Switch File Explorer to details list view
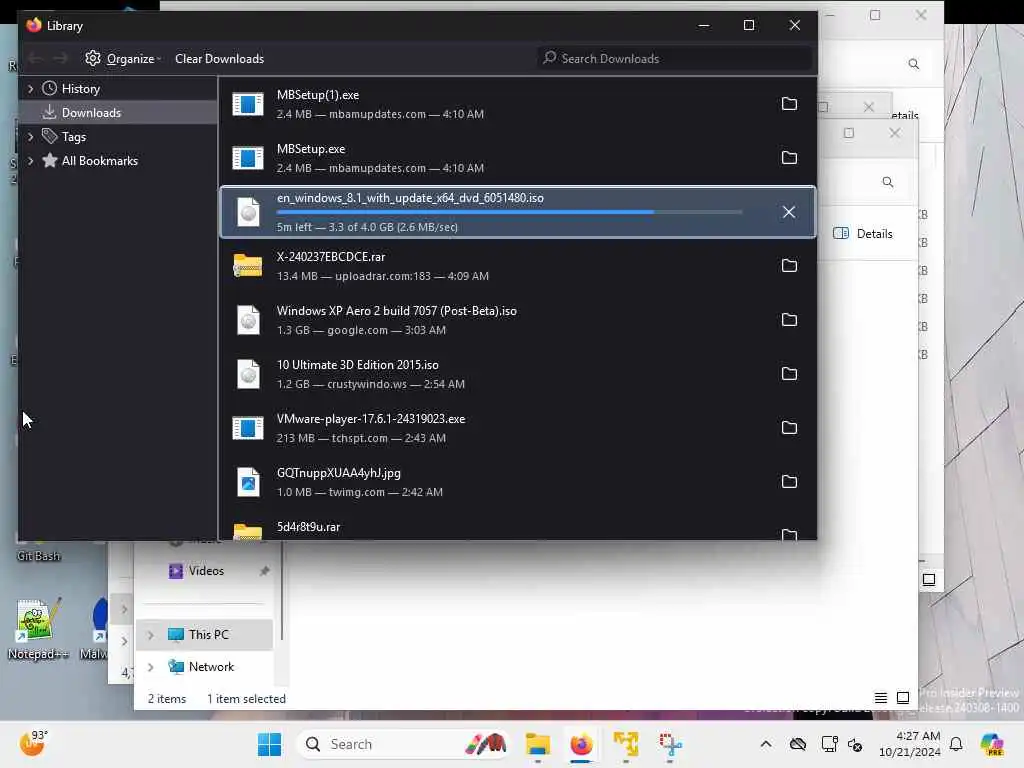This screenshot has height=768, width=1024. pyautogui.click(x=880, y=698)
